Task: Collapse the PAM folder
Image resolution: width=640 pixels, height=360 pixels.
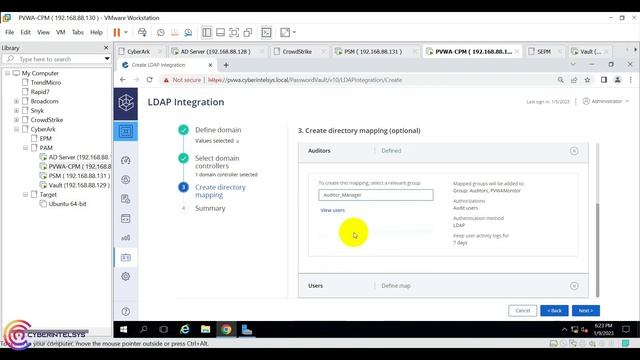Action: tap(25, 148)
